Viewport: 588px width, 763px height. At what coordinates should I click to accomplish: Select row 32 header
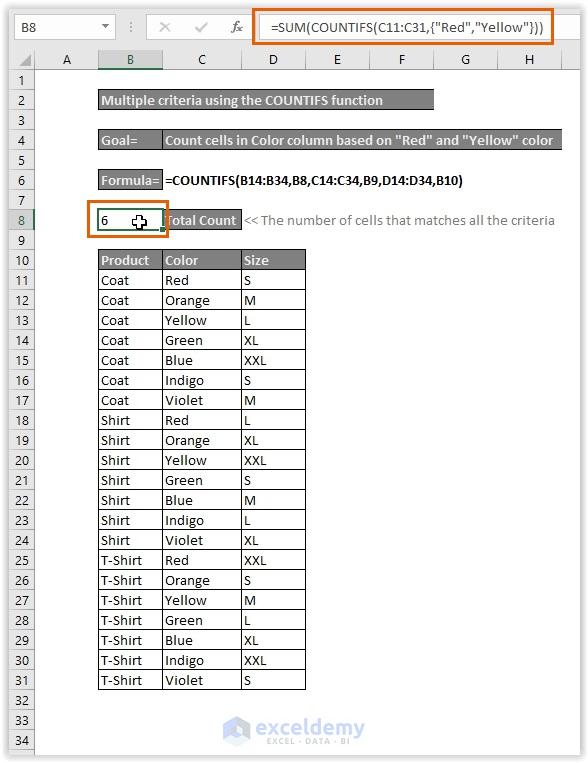(21, 700)
